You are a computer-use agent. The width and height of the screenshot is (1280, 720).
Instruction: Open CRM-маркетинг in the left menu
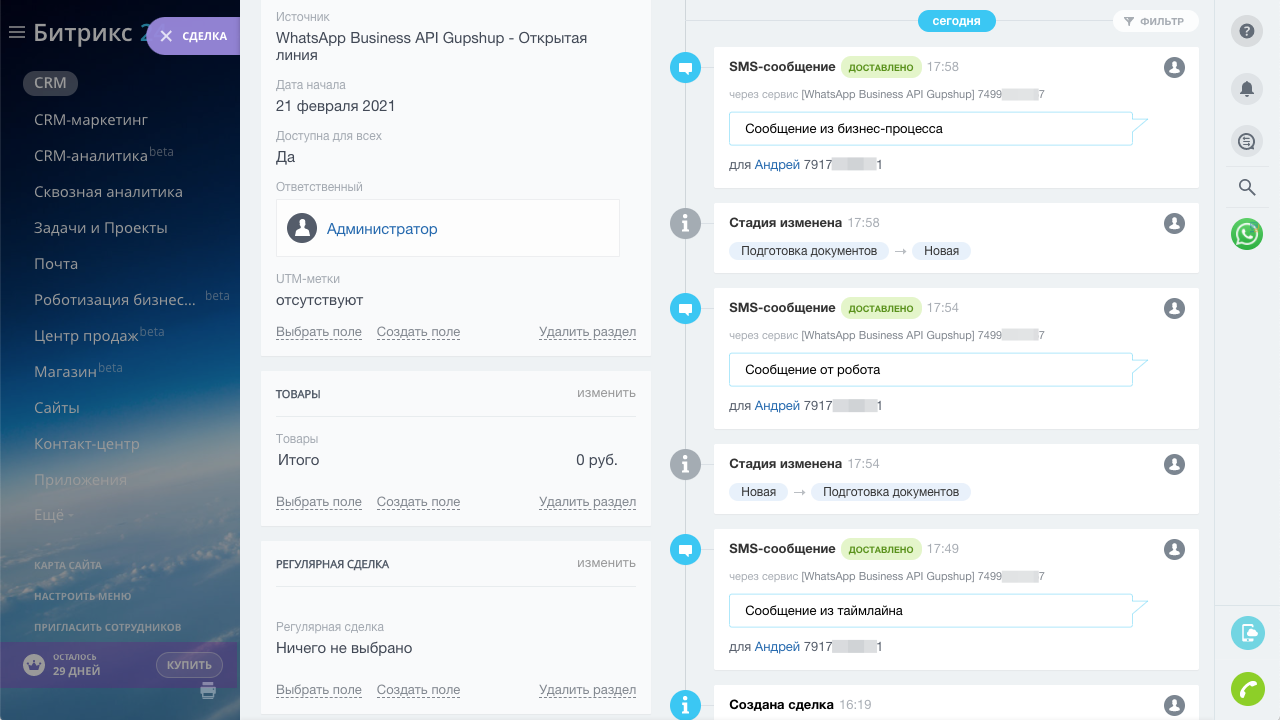point(91,120)
